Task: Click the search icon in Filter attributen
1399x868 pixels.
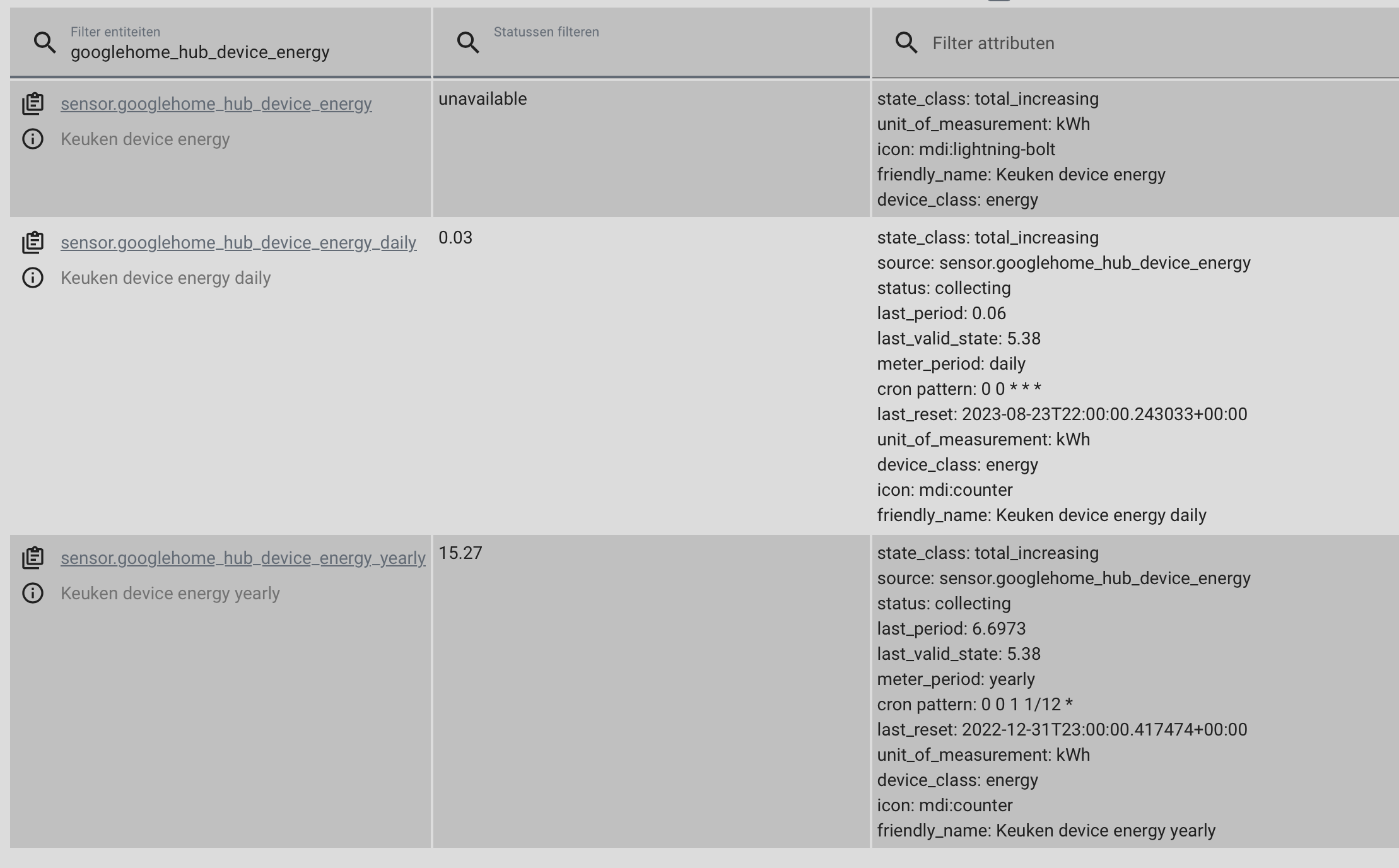Action: (906, 42)
